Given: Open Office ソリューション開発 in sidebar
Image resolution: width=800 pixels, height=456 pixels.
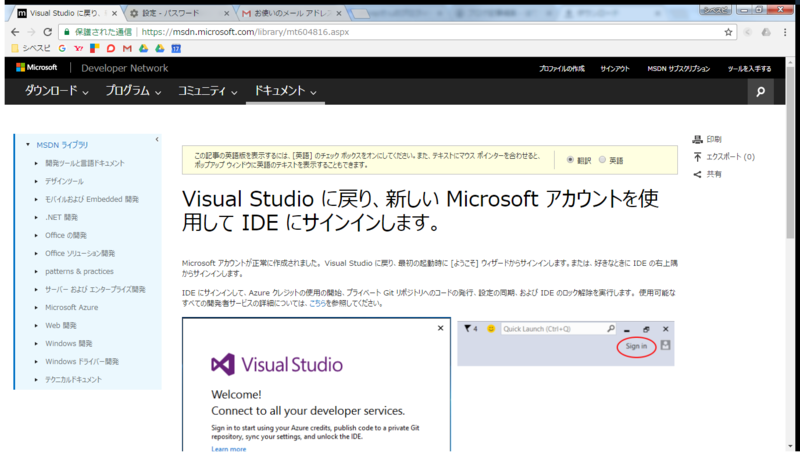Looking at the screenshot, I should [80, 254].
